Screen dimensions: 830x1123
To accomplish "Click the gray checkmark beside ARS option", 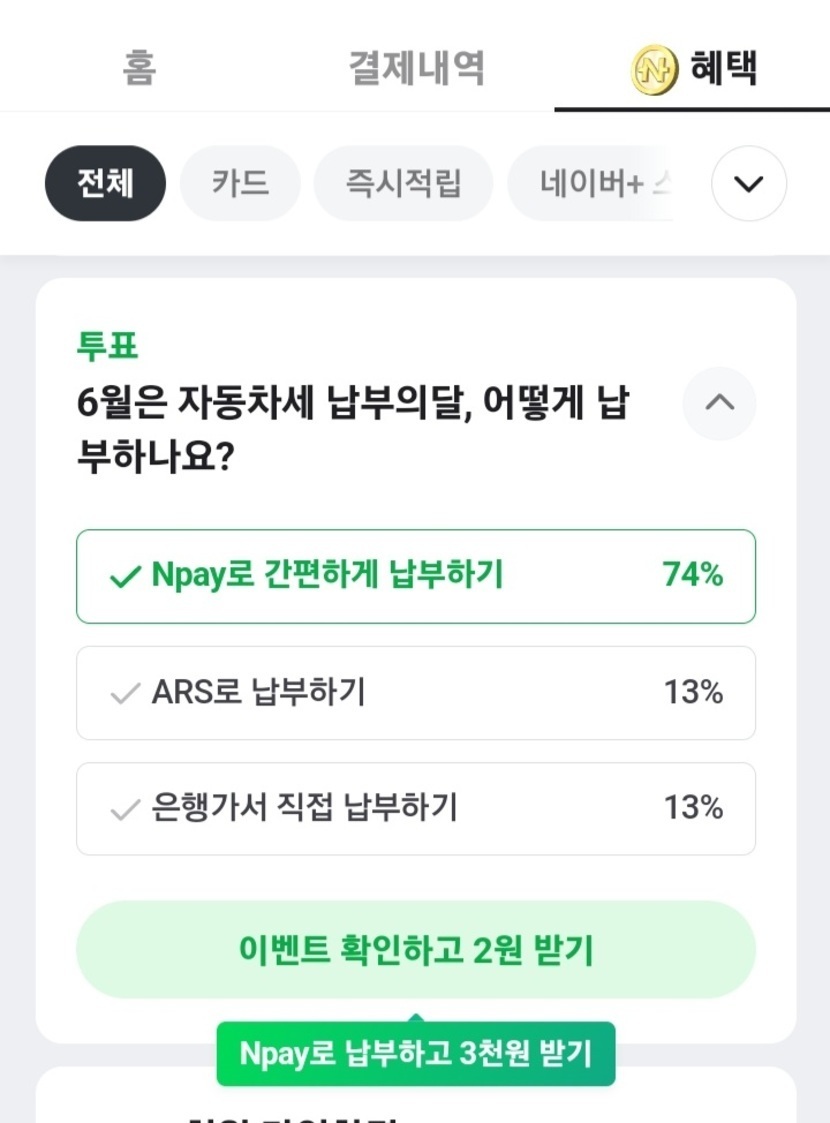I will point(124,693).
